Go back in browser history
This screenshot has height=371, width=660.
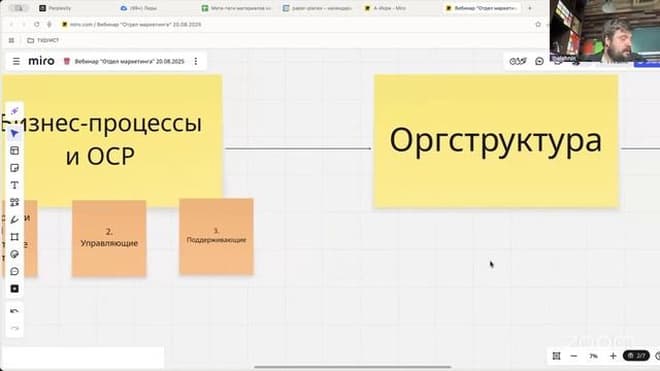(11, 24)
